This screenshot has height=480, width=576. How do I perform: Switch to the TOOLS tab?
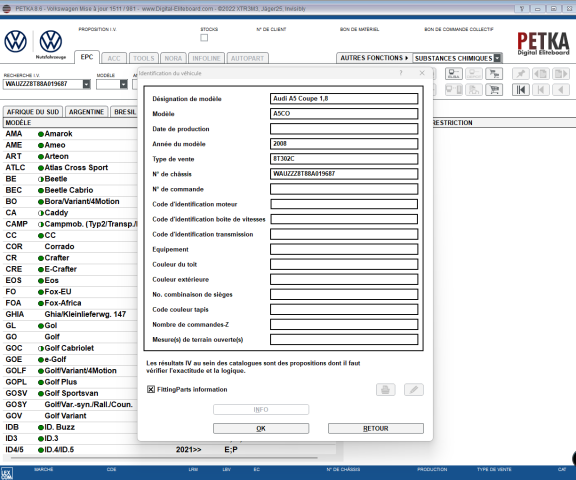click(144, 58)
